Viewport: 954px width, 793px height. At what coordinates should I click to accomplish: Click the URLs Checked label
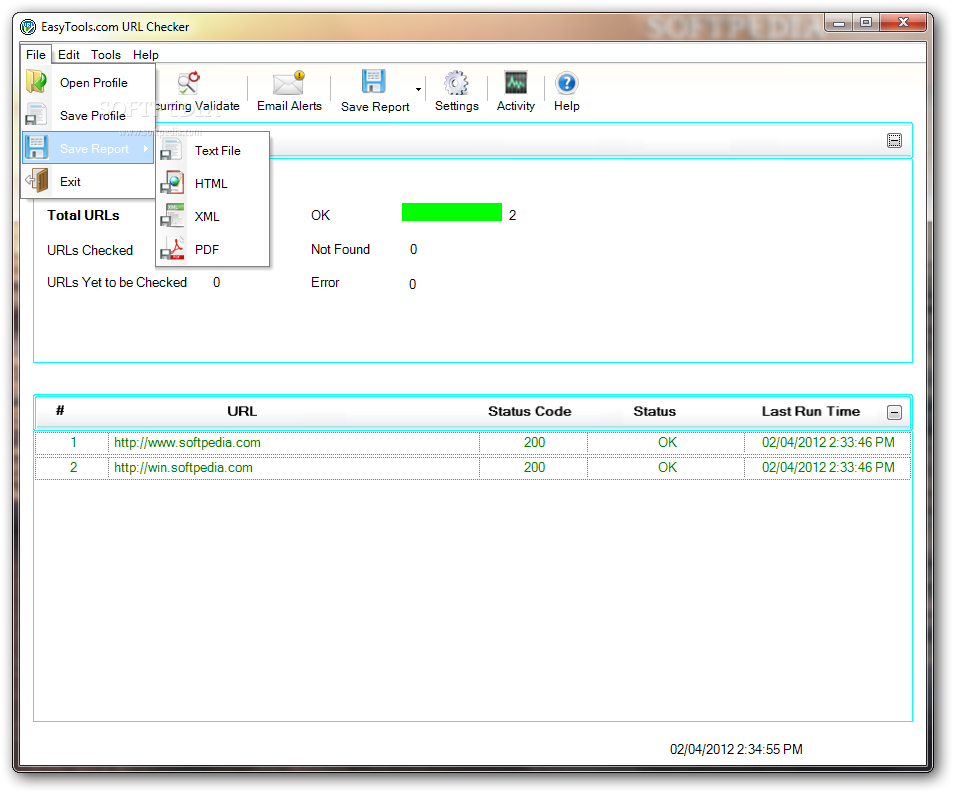pos(90,251)
